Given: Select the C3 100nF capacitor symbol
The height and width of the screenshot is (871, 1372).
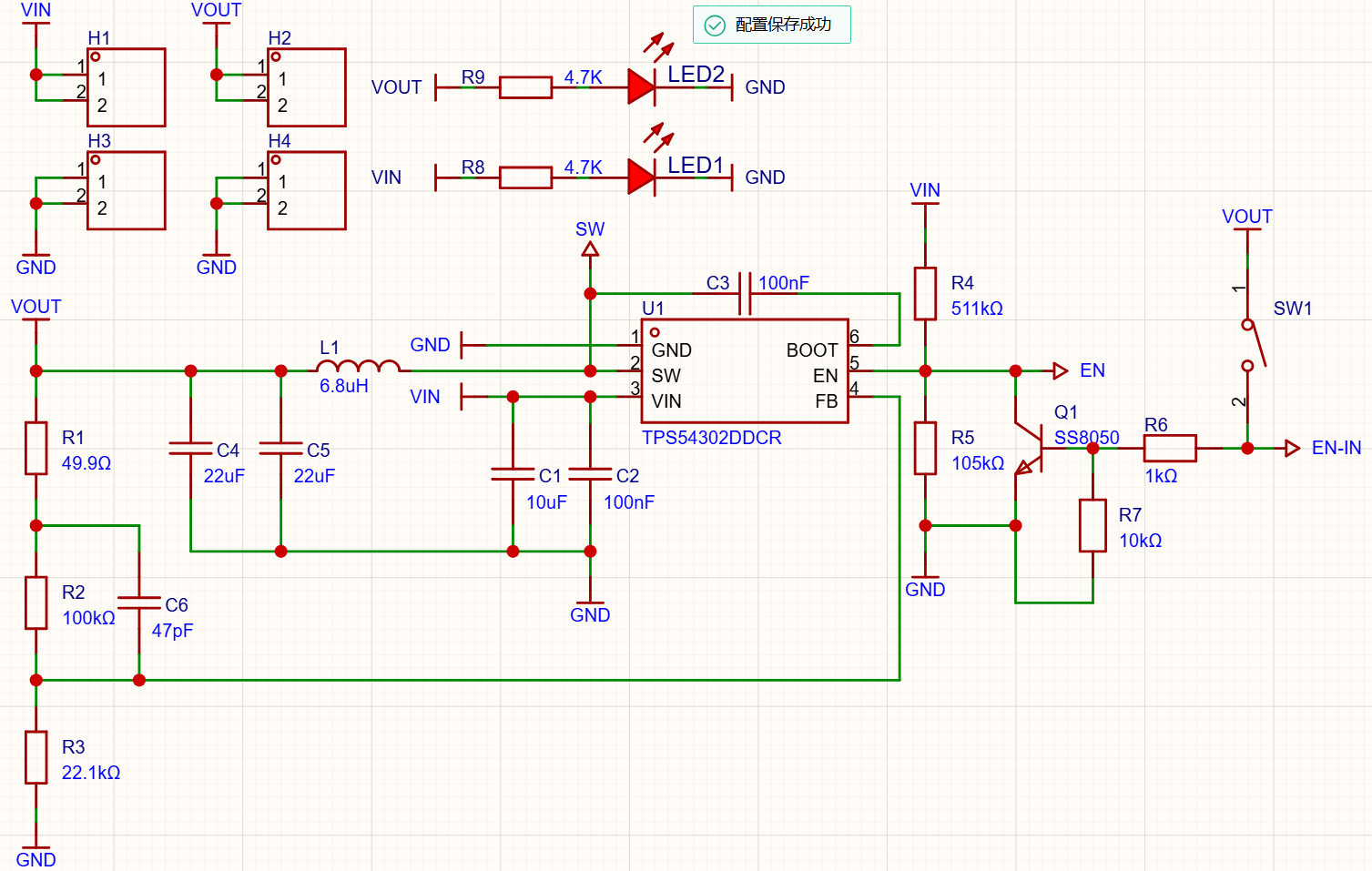Looking at the screenshot, I should point(745,293).
